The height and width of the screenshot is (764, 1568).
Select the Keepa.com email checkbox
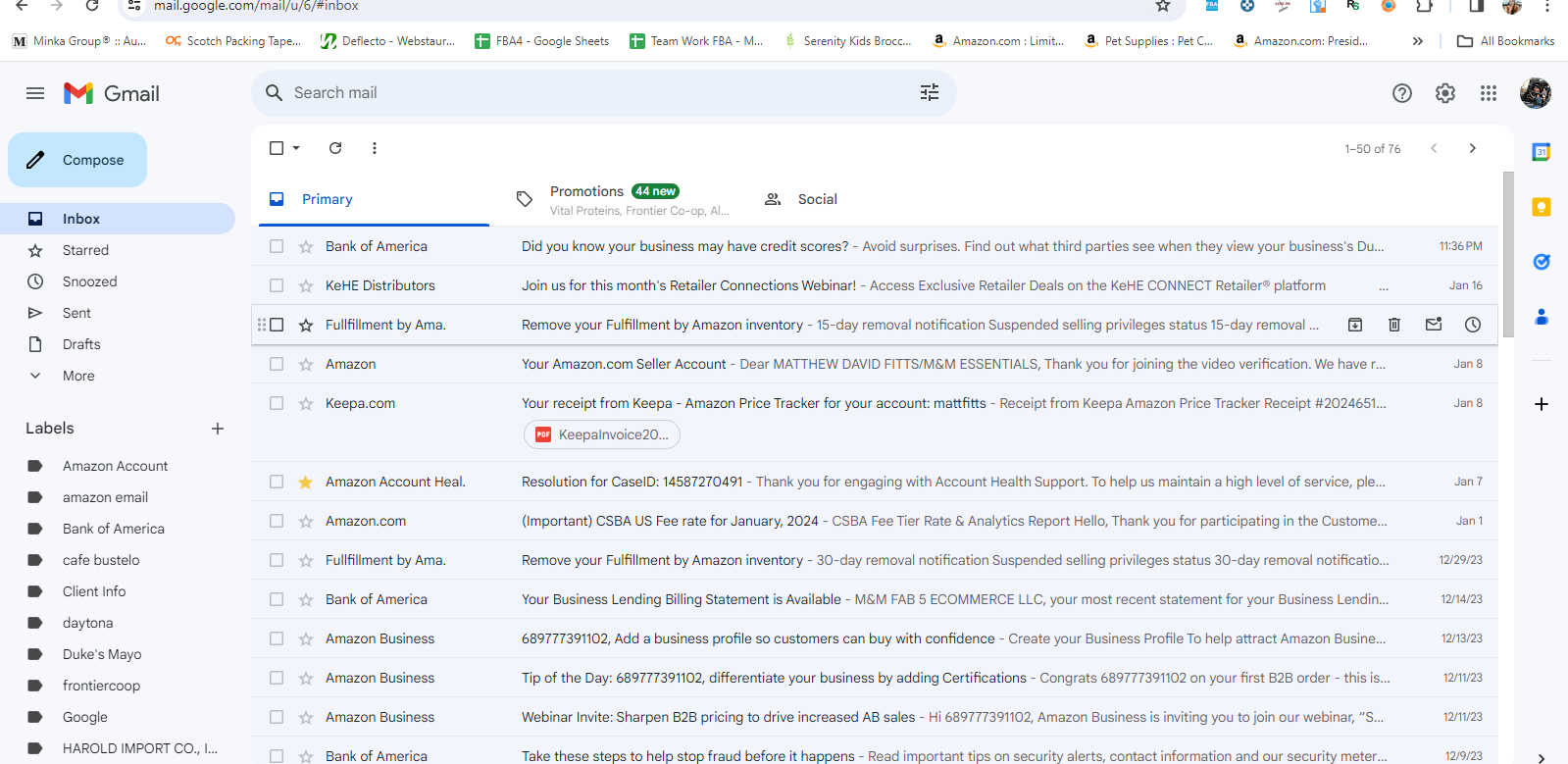[x=277, y=403]
